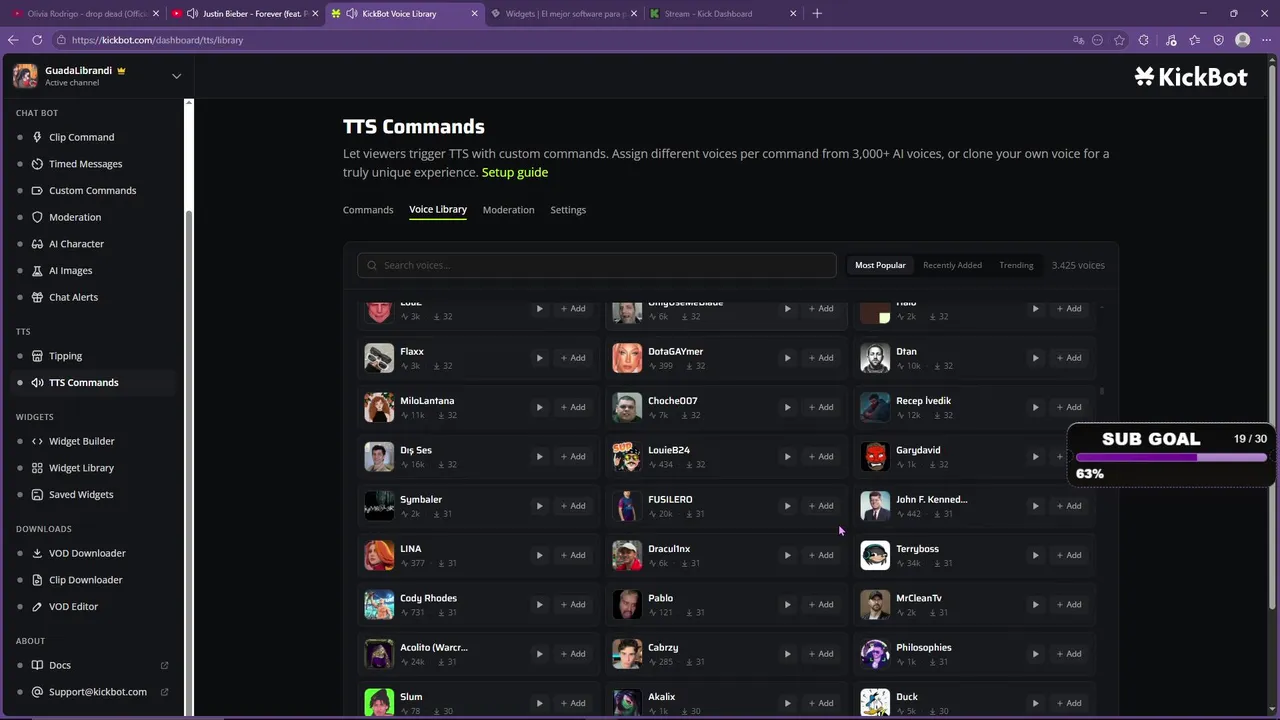Open Support@kickbot.com contact link
1280x720 pixels.
(97, 692)
